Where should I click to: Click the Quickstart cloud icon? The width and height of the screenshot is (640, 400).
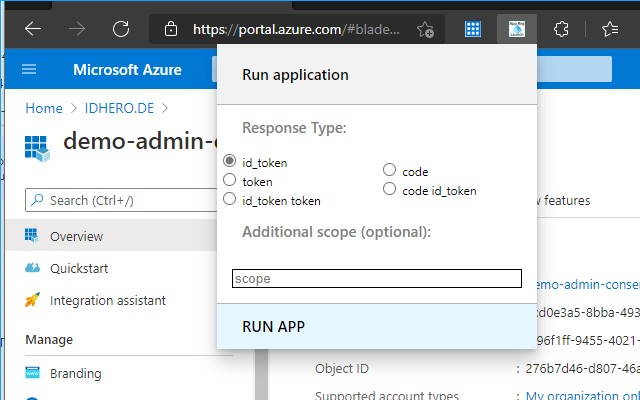click(32, 268)
